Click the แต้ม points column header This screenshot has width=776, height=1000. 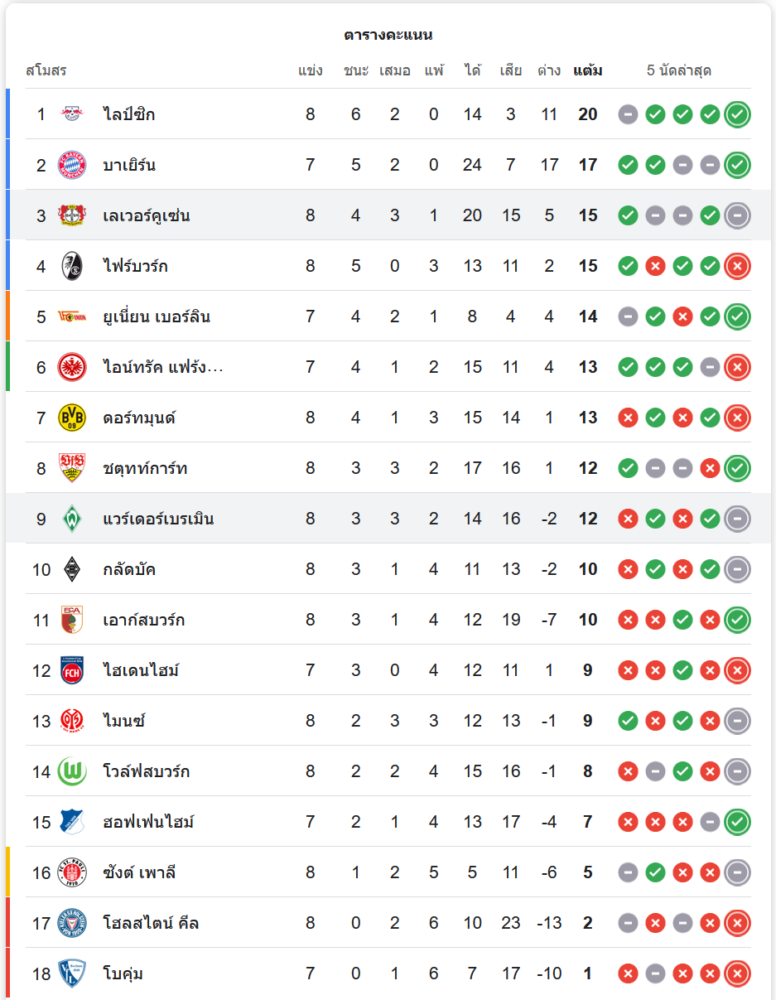[588, 71]
